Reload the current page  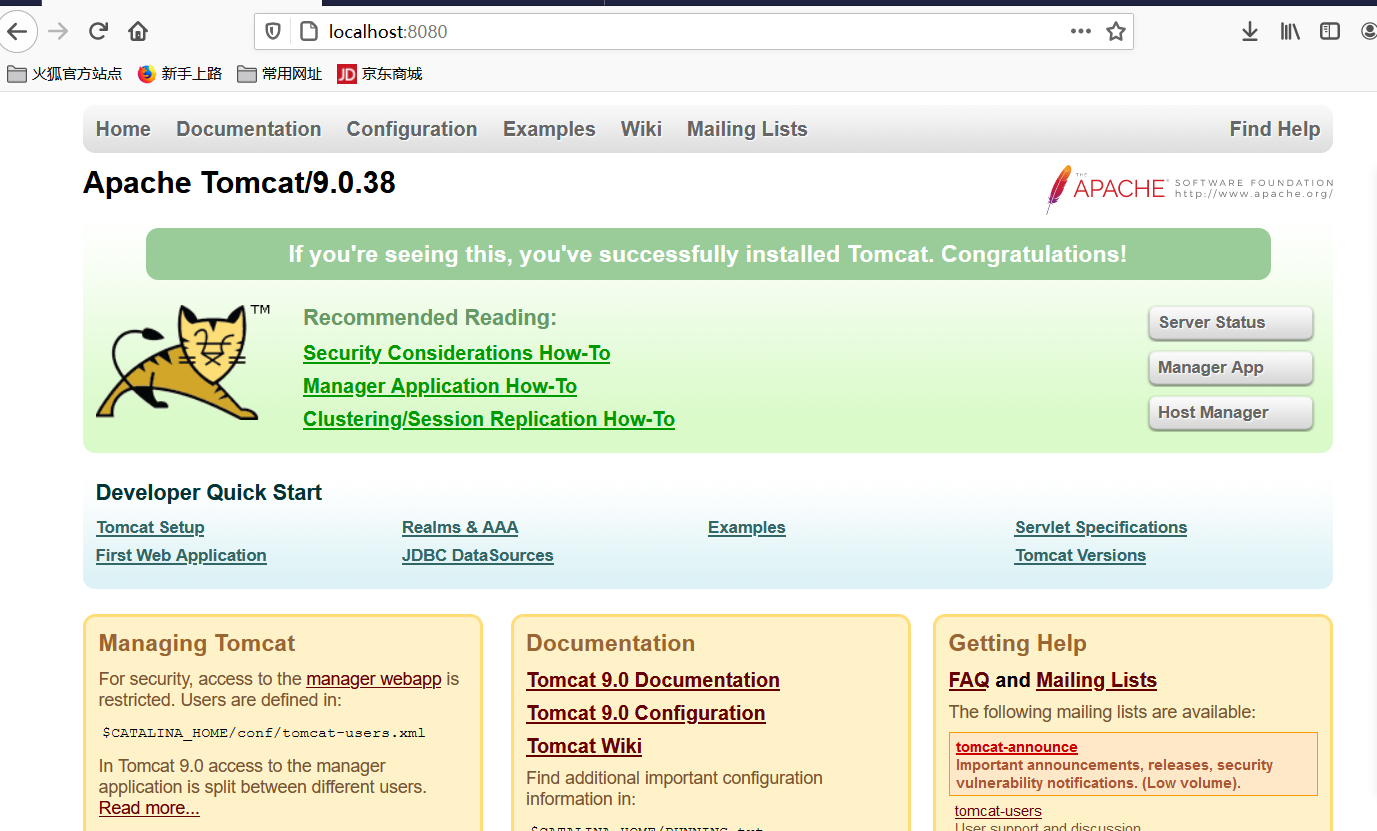[x=97, y=31]
